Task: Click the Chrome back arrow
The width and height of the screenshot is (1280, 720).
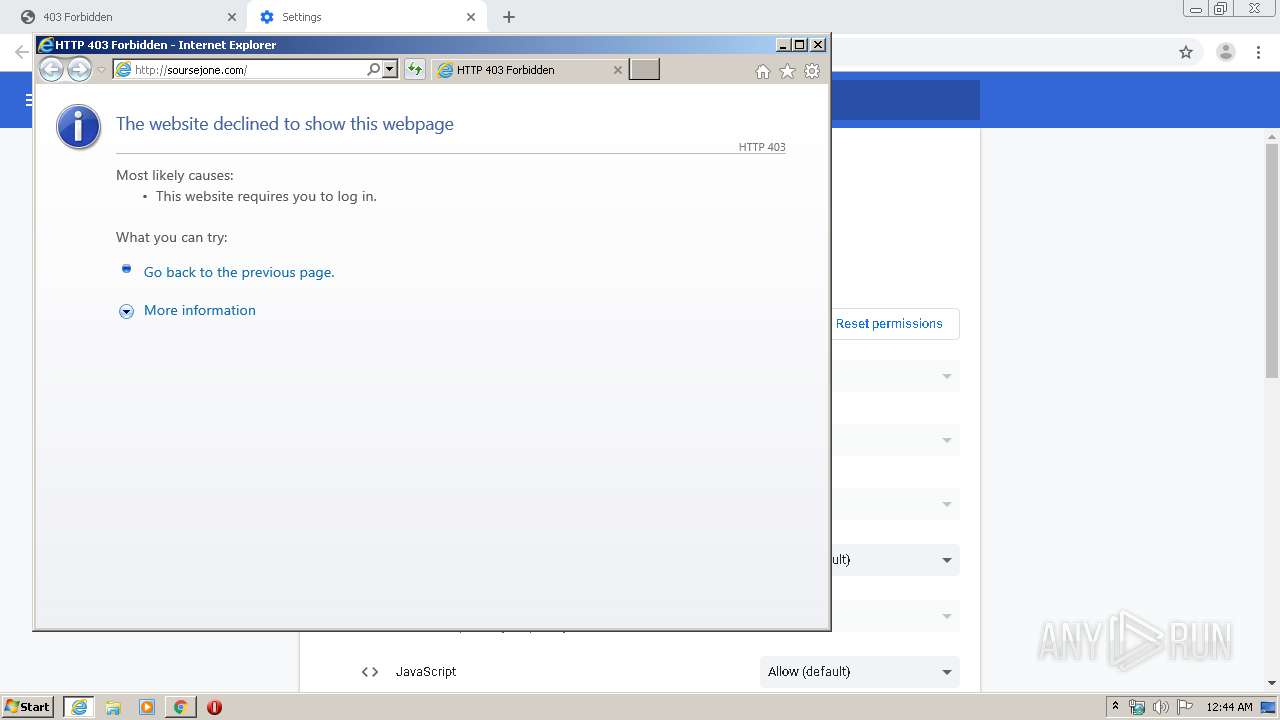Action: (x=20, y=52)
